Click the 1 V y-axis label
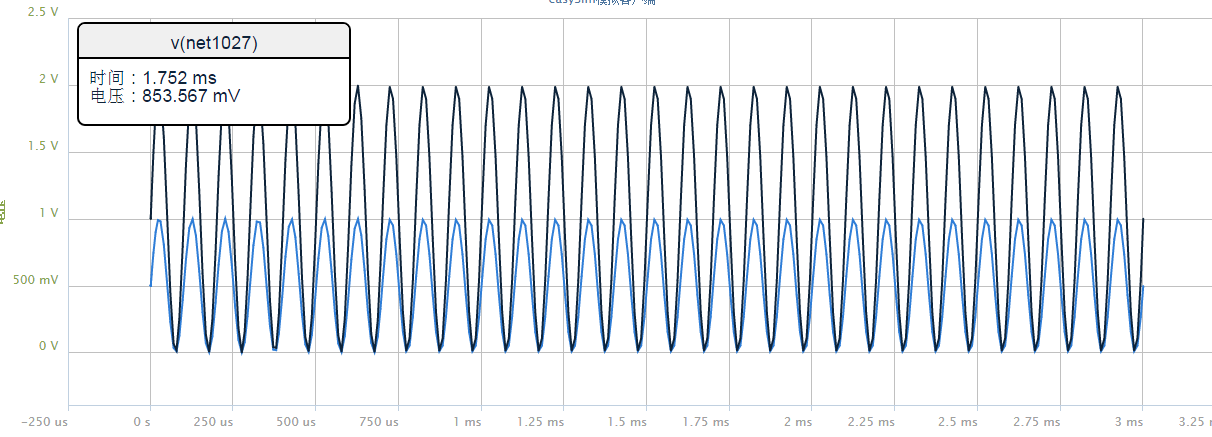This screenshot has height=437, width=1212. [48, 213]
